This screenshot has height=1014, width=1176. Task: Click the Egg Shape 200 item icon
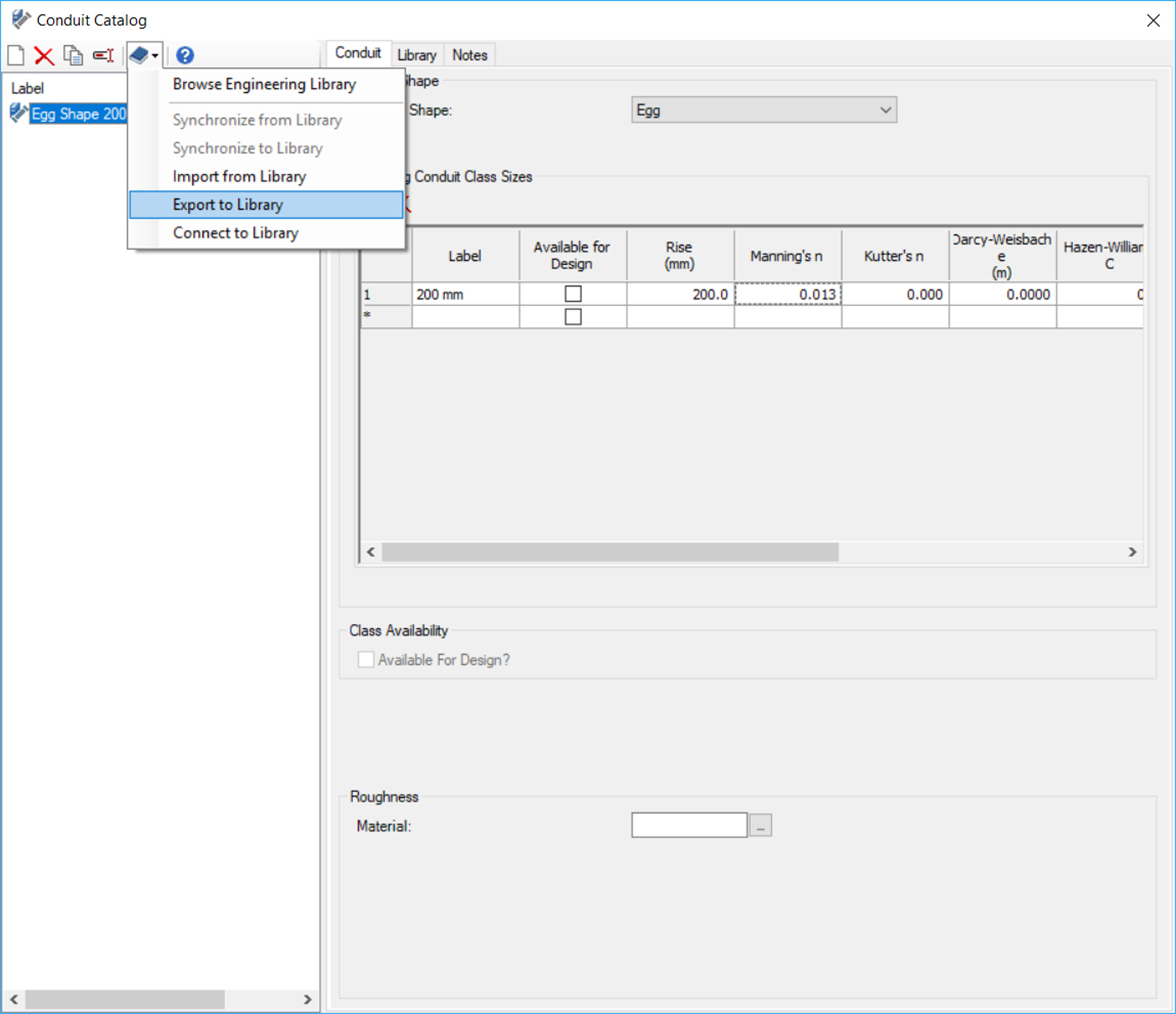pyautogui.click(x=19, y=113)
